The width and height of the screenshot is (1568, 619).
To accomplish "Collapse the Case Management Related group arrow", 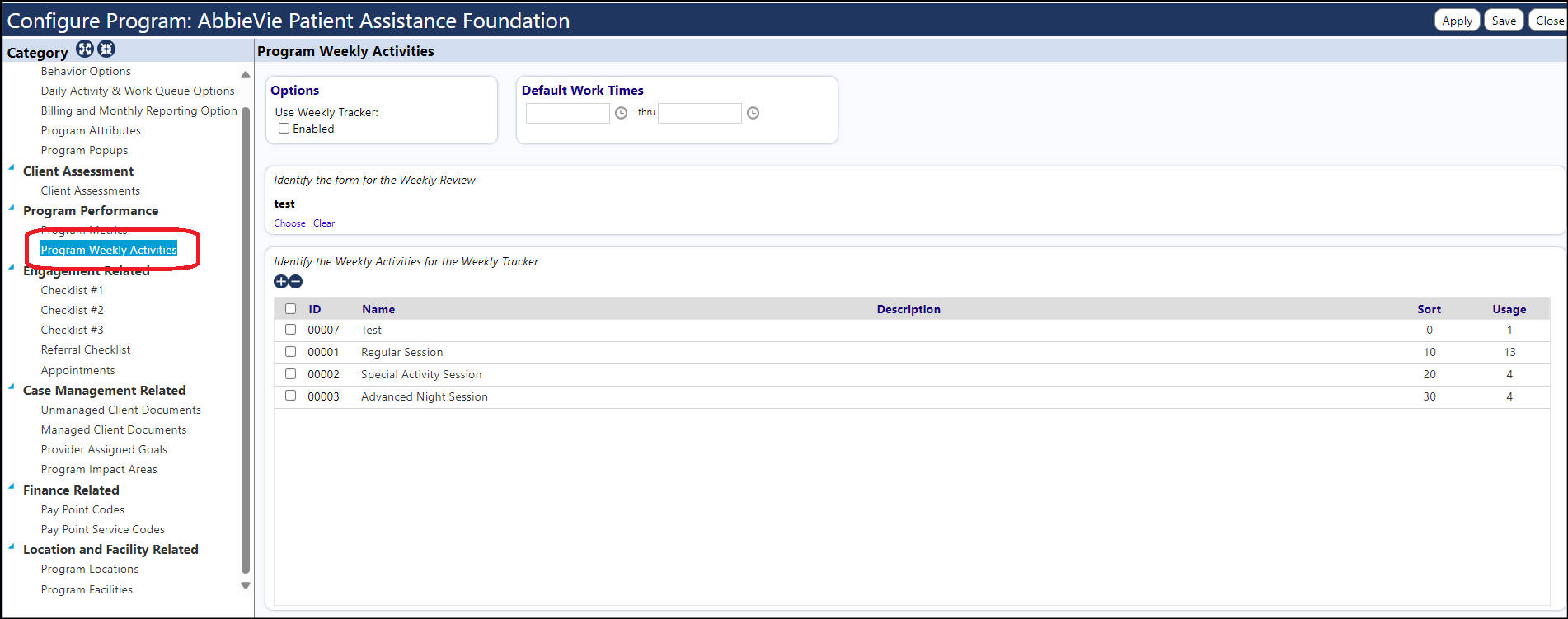I will (x=12, y=387).
